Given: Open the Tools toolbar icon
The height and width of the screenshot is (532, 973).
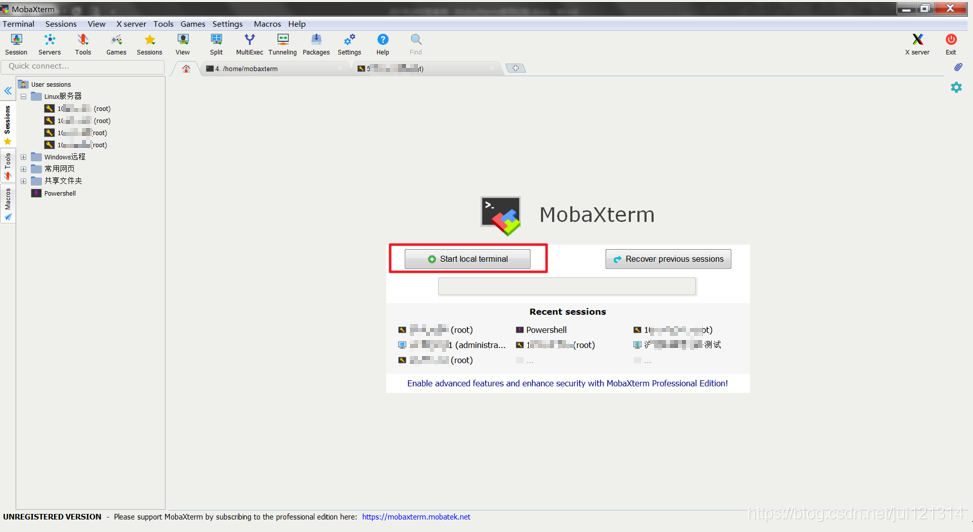Looking at the screenshot, I should [x=83, y=45].
